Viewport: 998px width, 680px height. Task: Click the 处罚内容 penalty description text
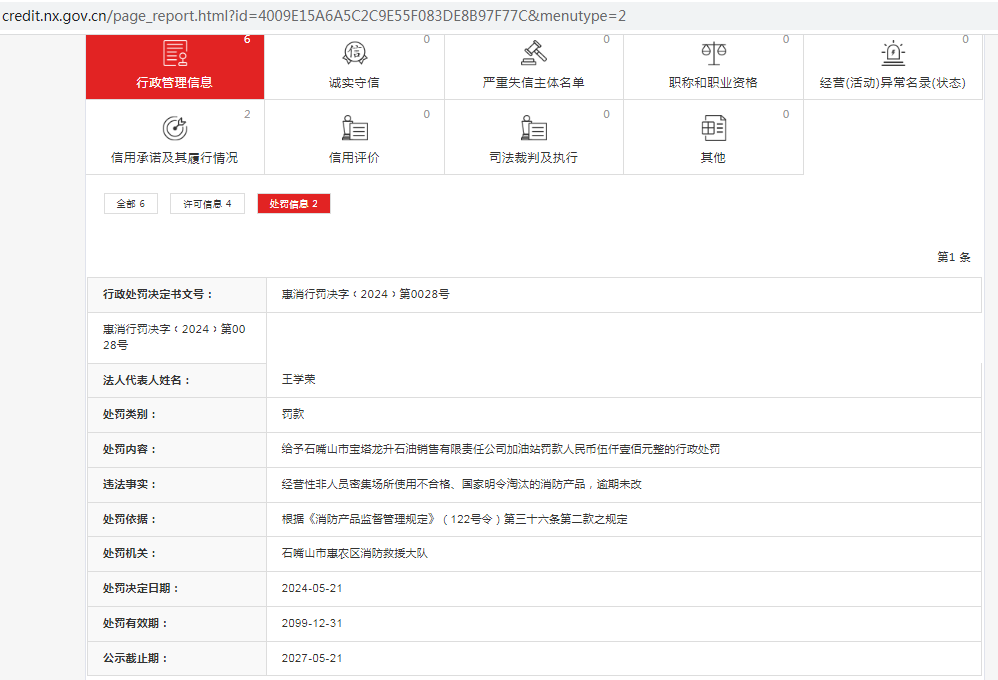tap(500, 450)
